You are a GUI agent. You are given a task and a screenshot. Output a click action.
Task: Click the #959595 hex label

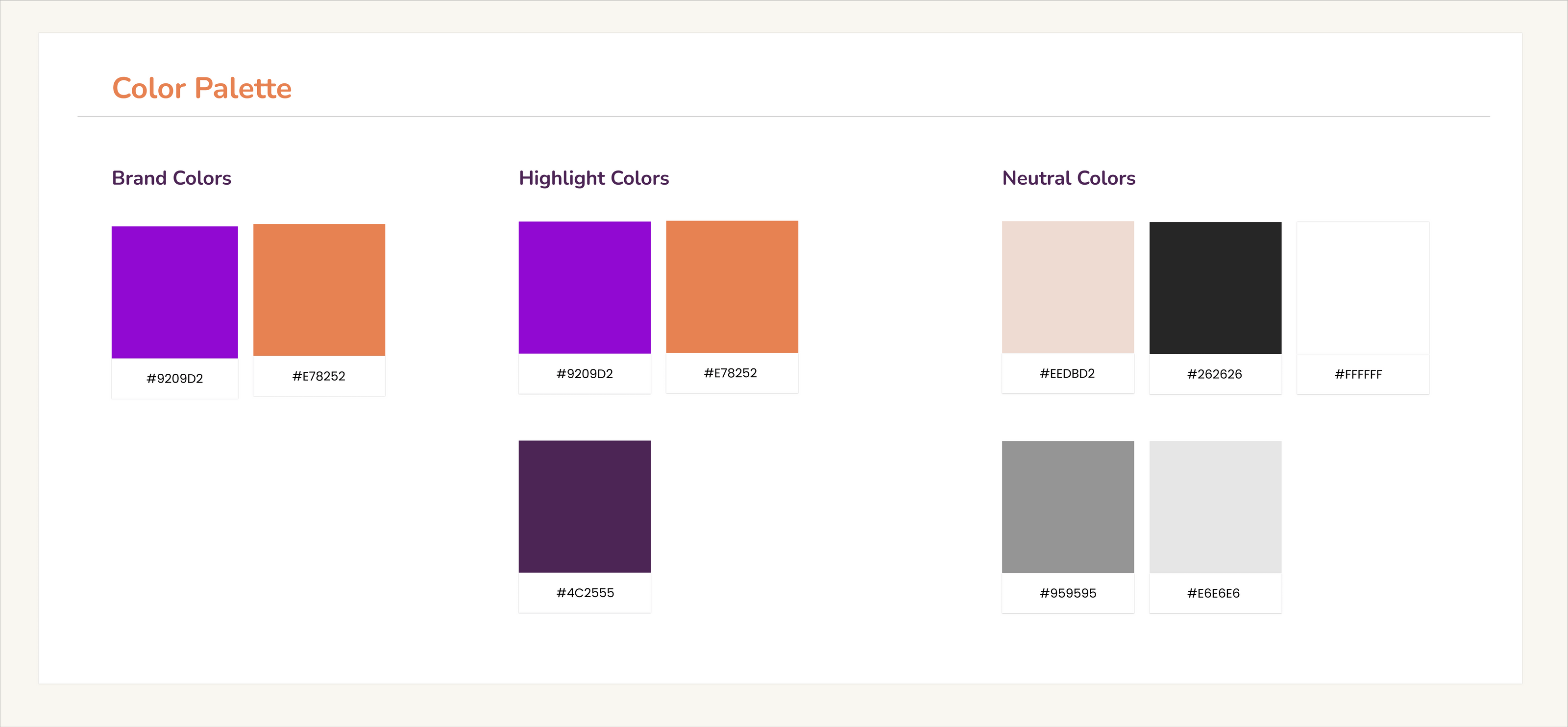click(x=1068, y=593)
